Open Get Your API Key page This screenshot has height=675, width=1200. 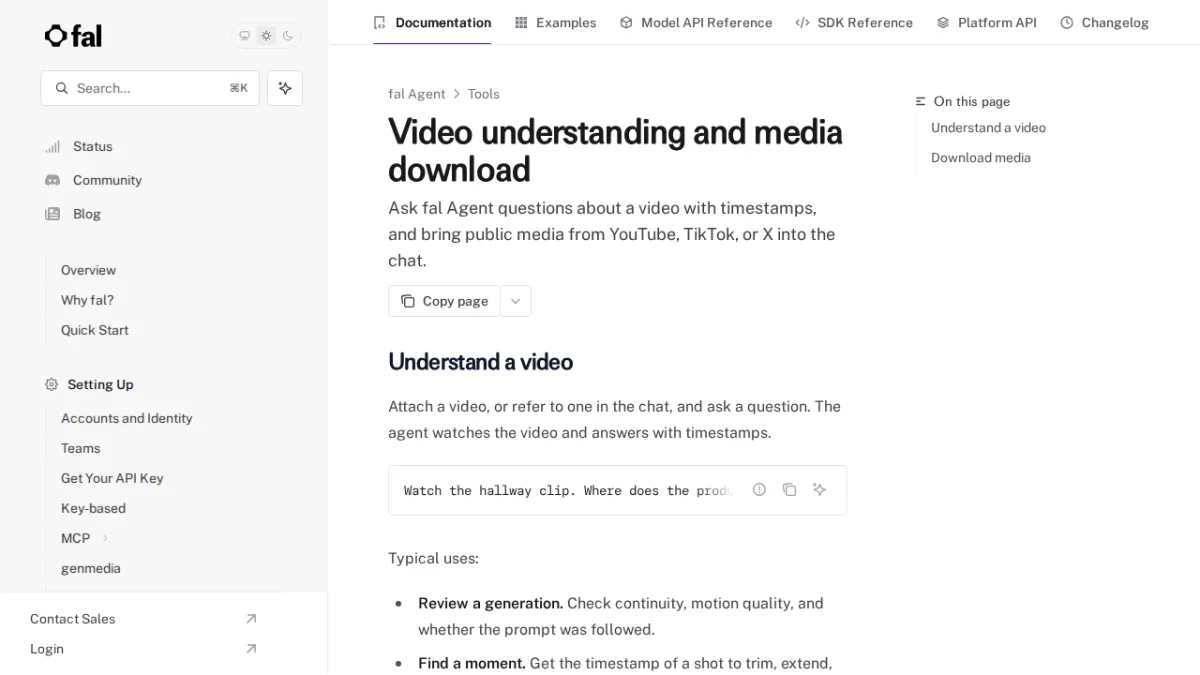tap(112, 478)
